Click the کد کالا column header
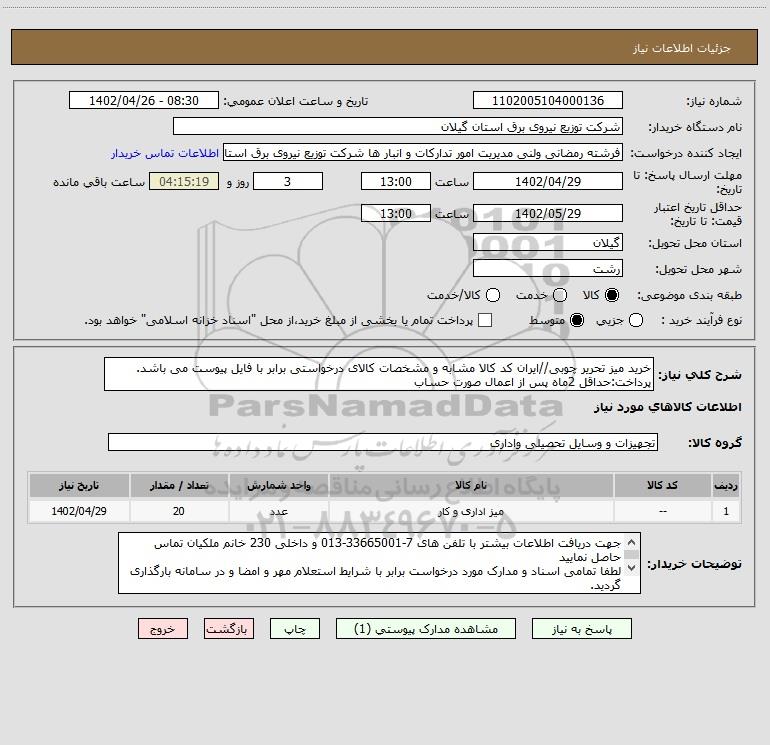Screen dimensions: 770x745 (x=662, y=485)
